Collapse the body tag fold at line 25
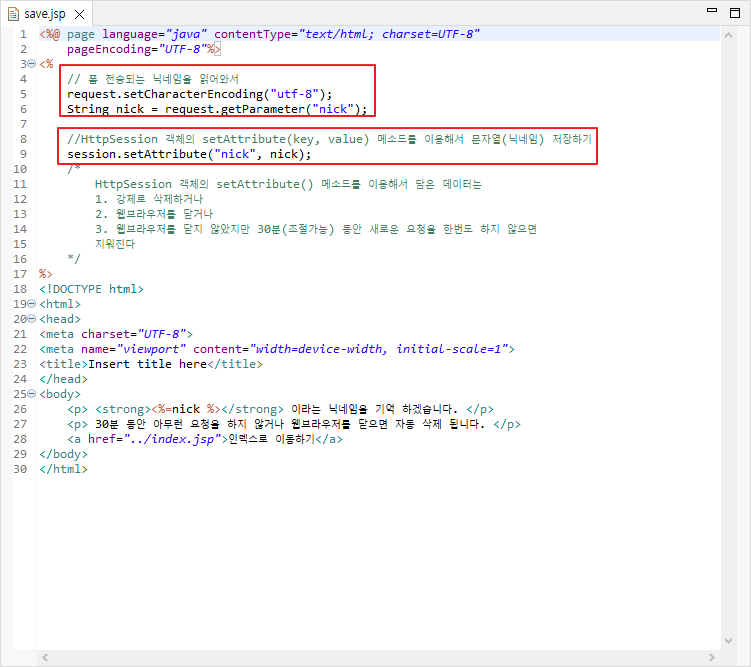Image resolution: width=751 pixels, height=667 pixels. pyautogui.click(x=32, y=394)
